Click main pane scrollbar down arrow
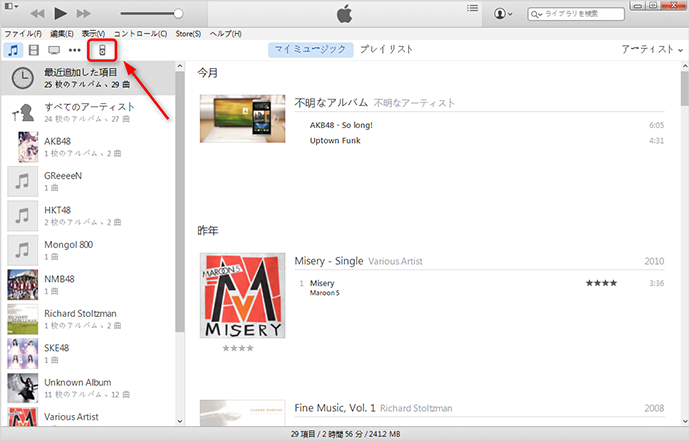 point(685,421)
